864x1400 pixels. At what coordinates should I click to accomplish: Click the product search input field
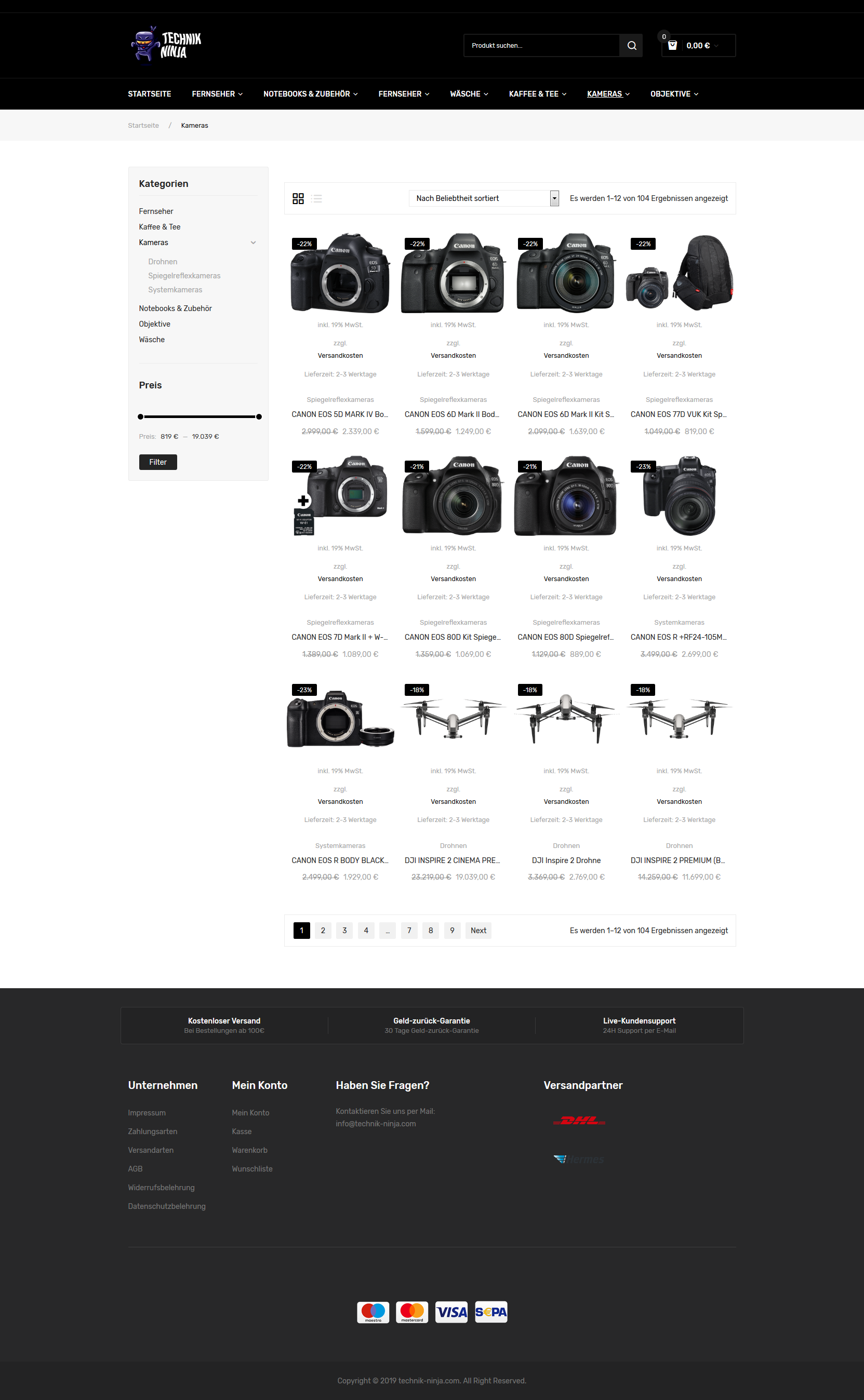542,46
